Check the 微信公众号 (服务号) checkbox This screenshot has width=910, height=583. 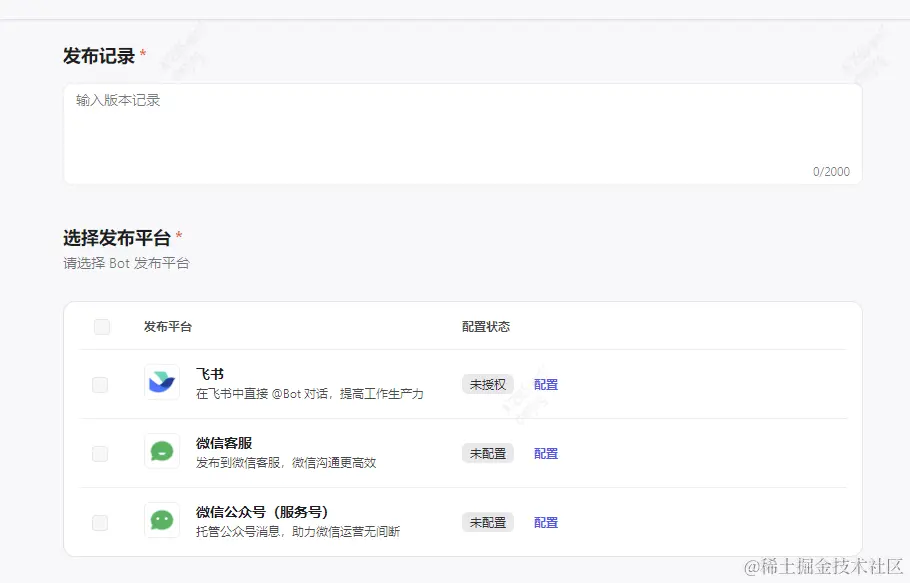coord(100,523)
